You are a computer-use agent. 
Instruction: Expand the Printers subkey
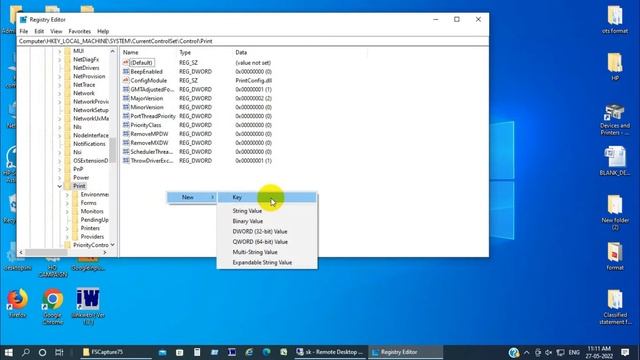[x=67, y=228]
